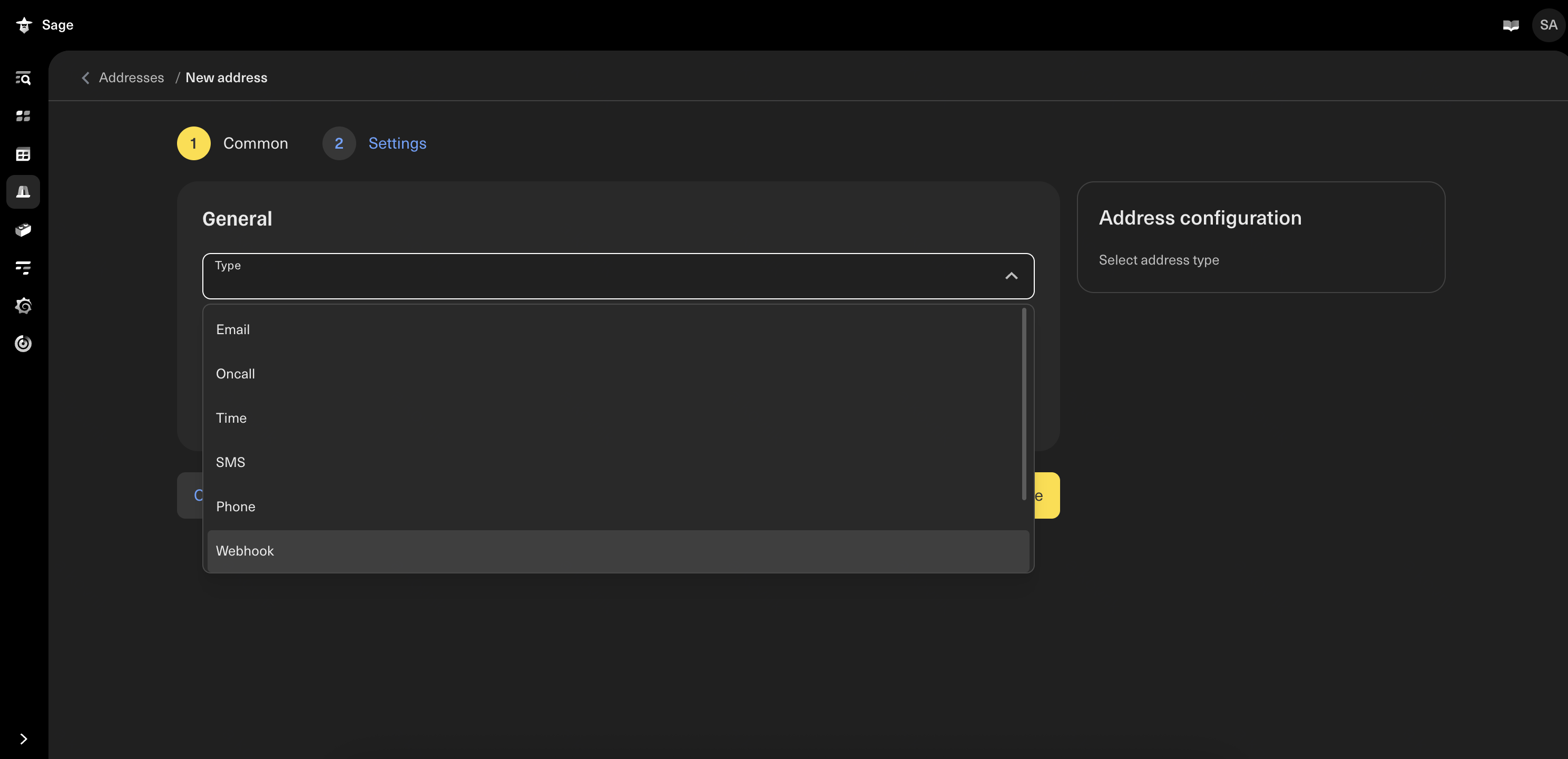Open the package box sidebar icon
The image size is (1568, 759).
pos(23,230)
